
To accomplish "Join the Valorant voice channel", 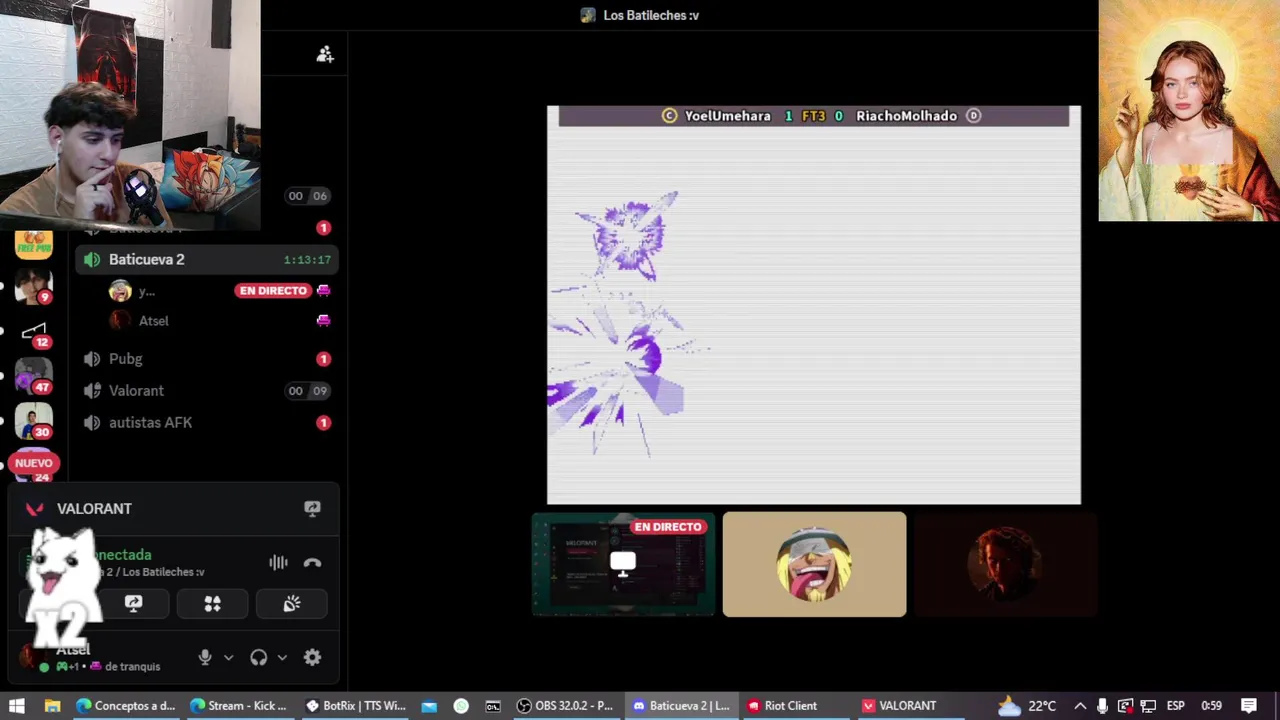I will coord(207,391).
